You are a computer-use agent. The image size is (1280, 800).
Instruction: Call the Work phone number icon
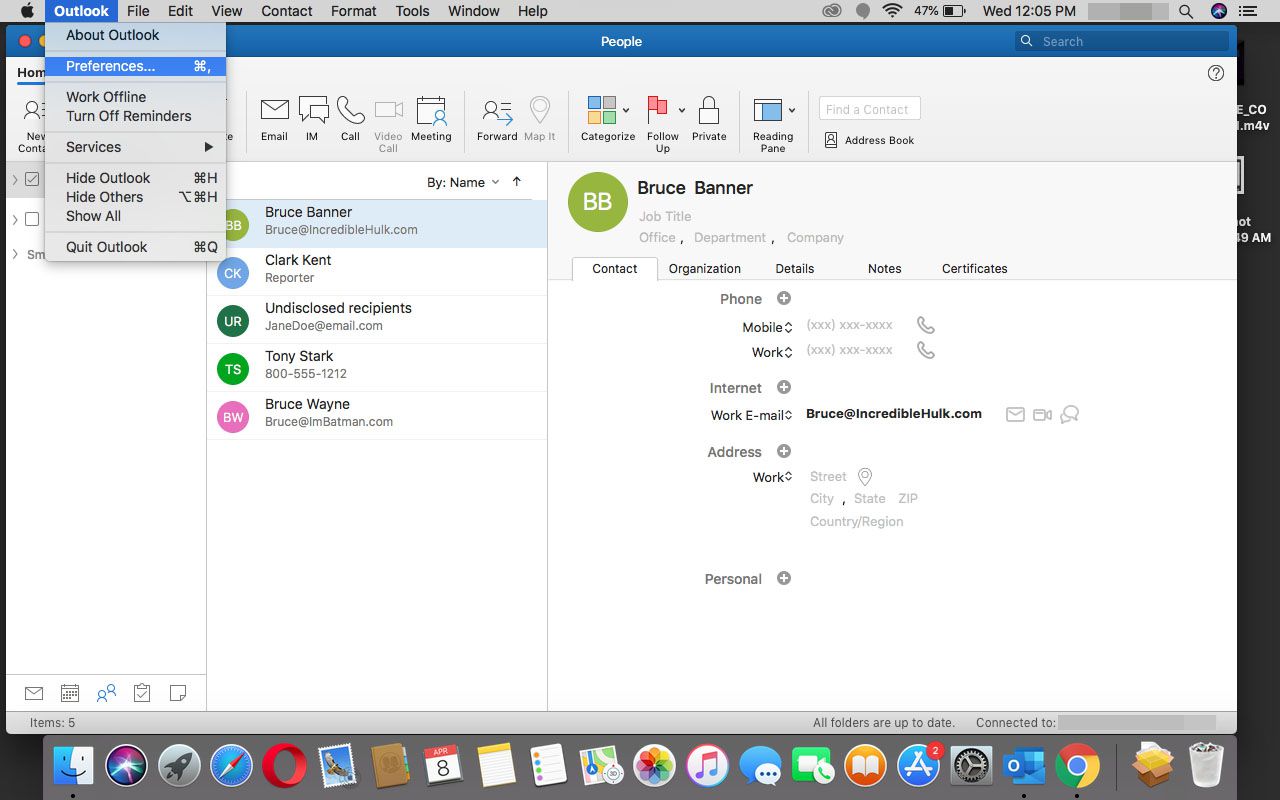pos(926,350)
